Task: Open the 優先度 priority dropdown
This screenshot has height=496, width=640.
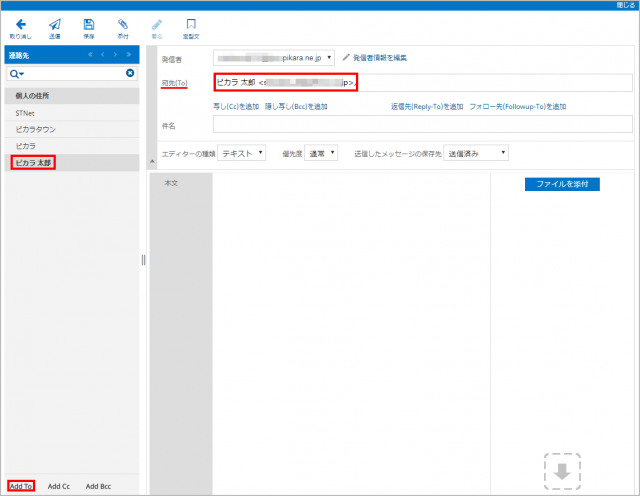Action: (320, 153)
